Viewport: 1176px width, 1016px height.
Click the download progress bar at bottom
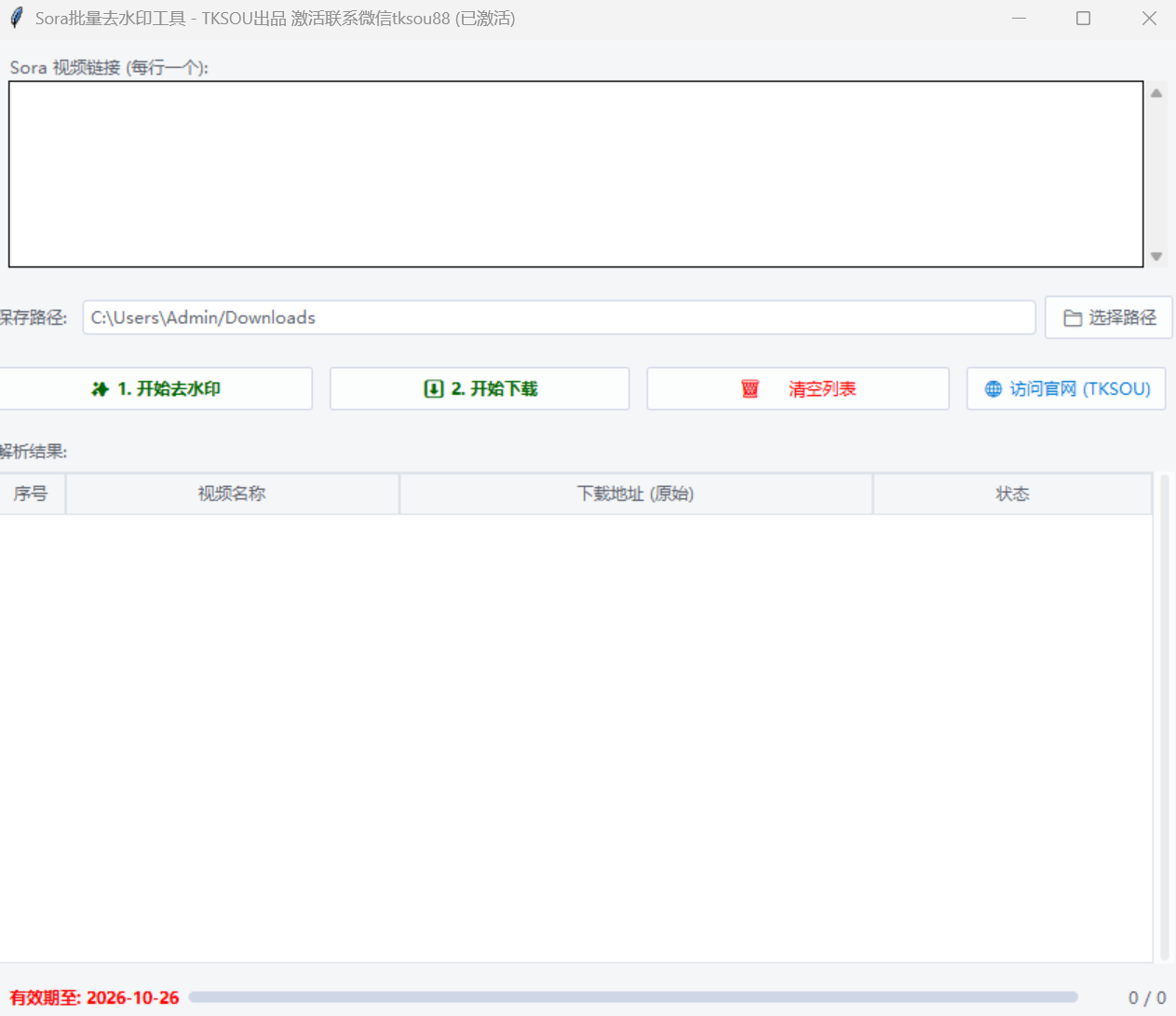pyautogui.click(x=633, y=996)
